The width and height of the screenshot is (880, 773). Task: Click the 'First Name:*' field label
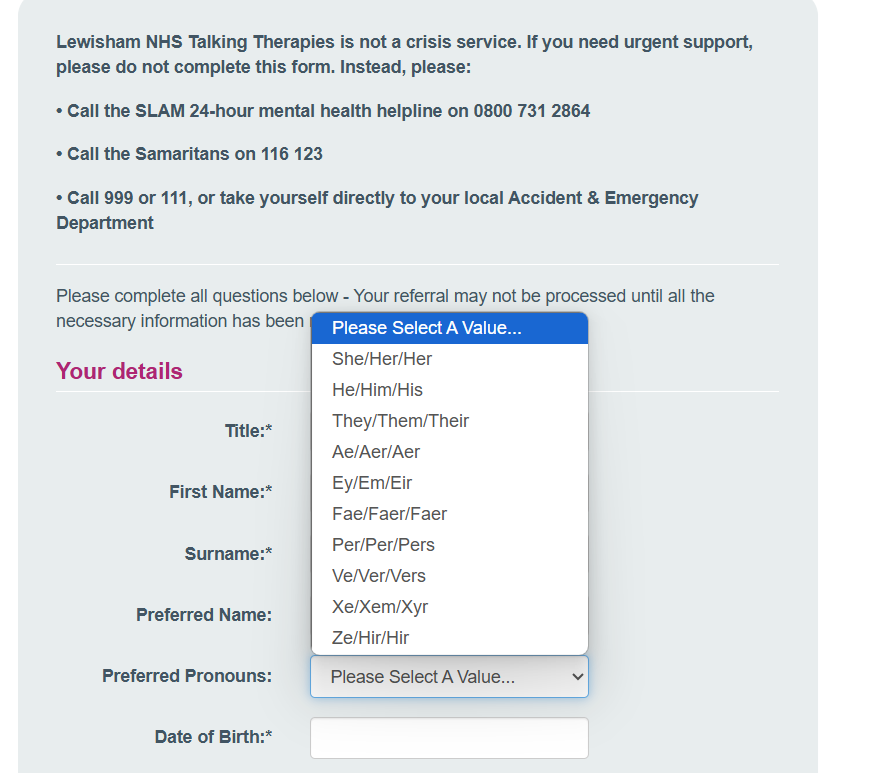coord(221,492)
